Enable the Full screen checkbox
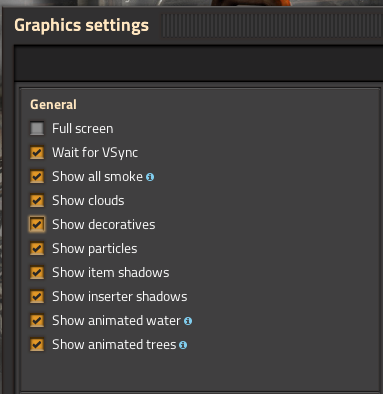Viewport: 383px width, 394px height. click(37, 129)
